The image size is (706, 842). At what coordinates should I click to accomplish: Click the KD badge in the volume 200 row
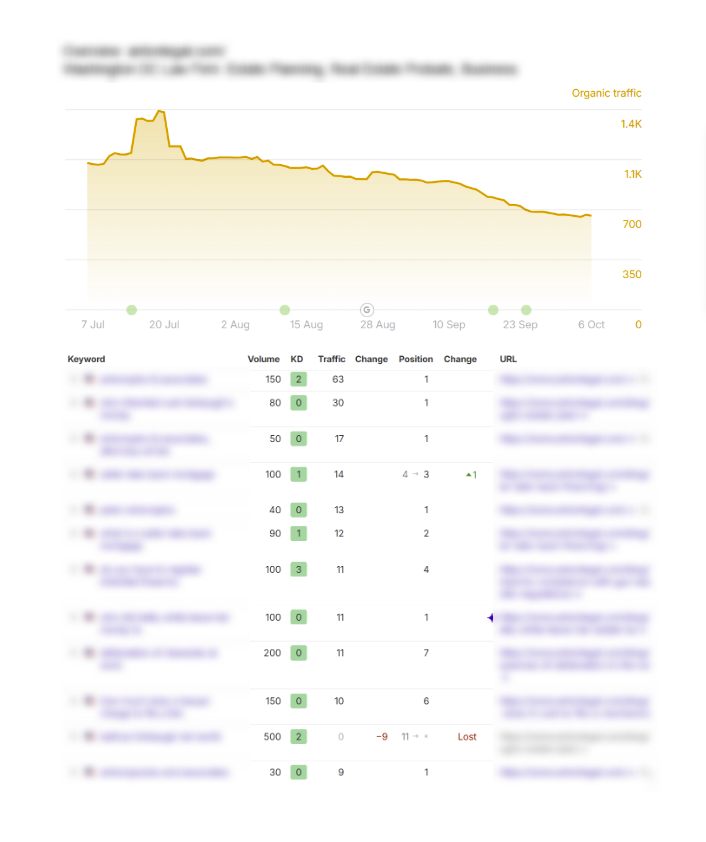coord(297,653)
